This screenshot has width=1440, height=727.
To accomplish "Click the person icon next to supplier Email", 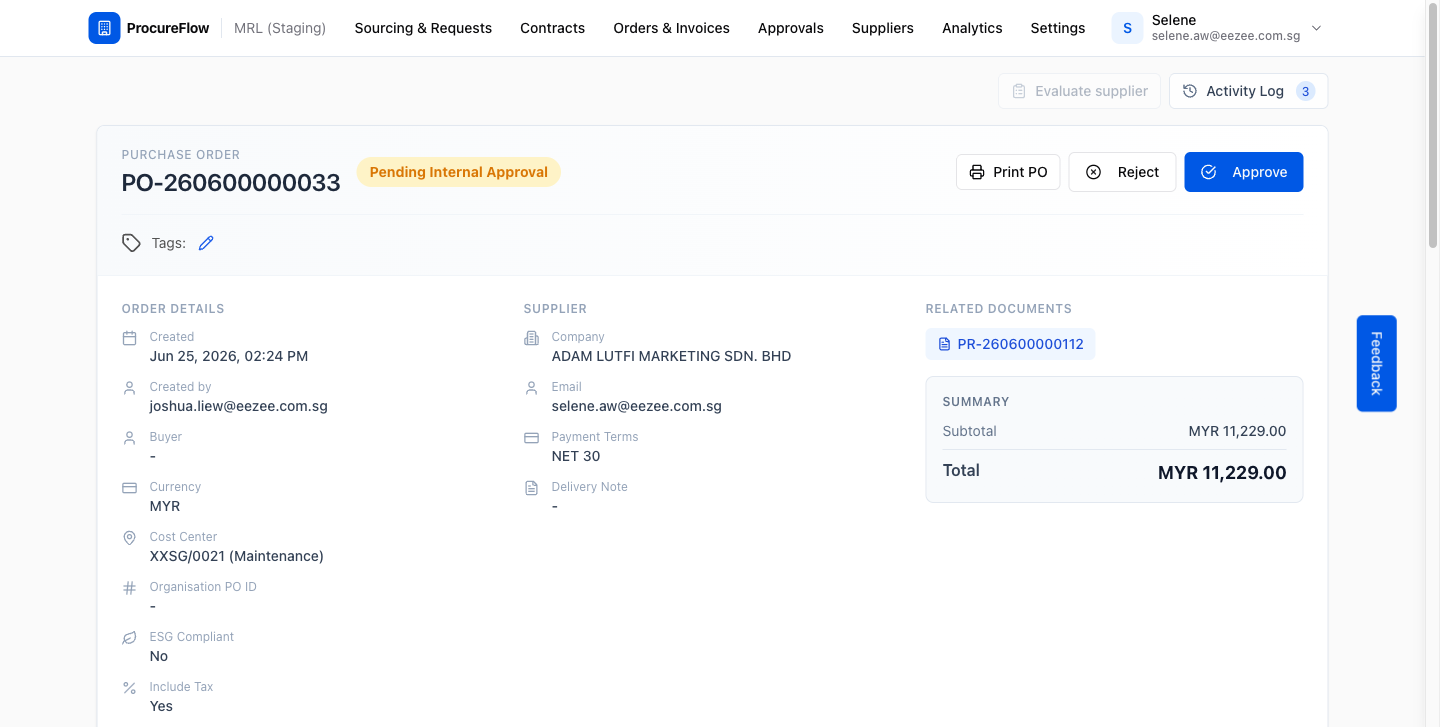I will [x=531, y=388].
